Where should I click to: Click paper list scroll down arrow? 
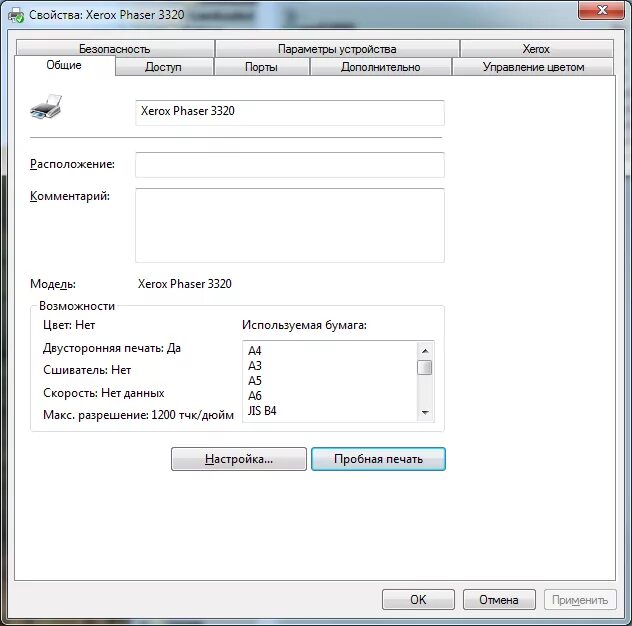pos(425,412)
